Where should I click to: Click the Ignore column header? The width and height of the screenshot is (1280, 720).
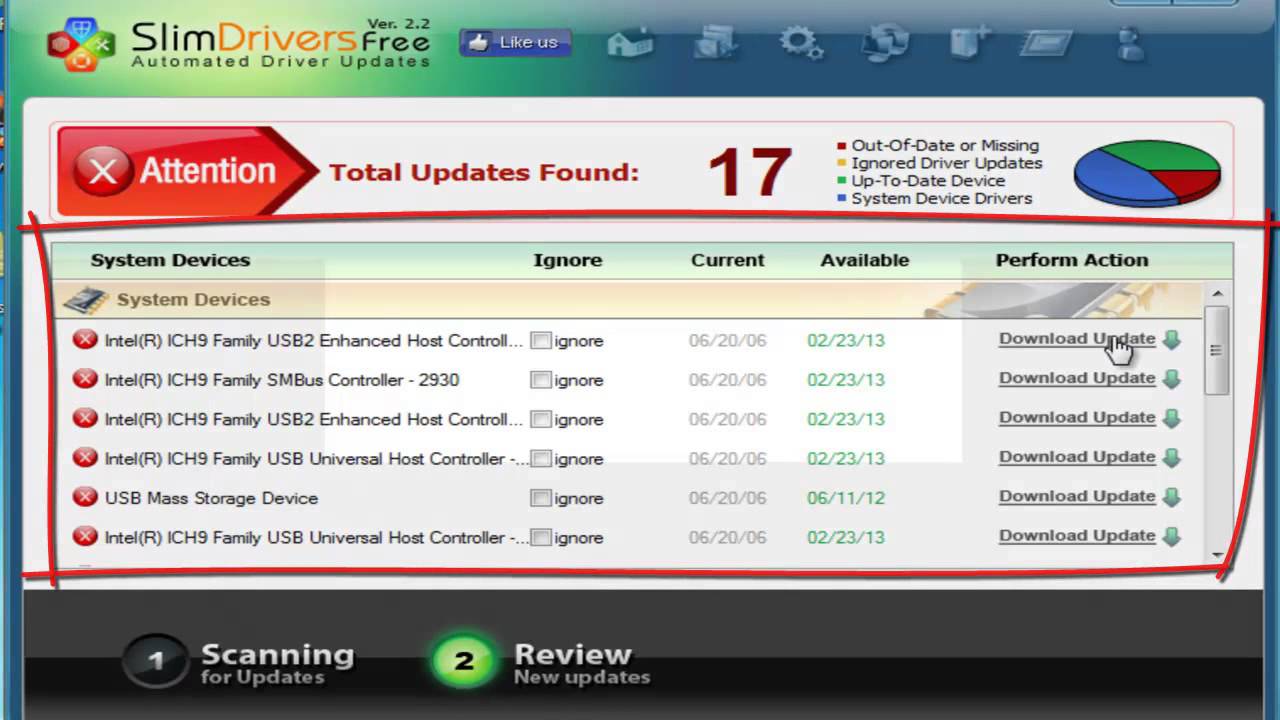pos(567,260)
